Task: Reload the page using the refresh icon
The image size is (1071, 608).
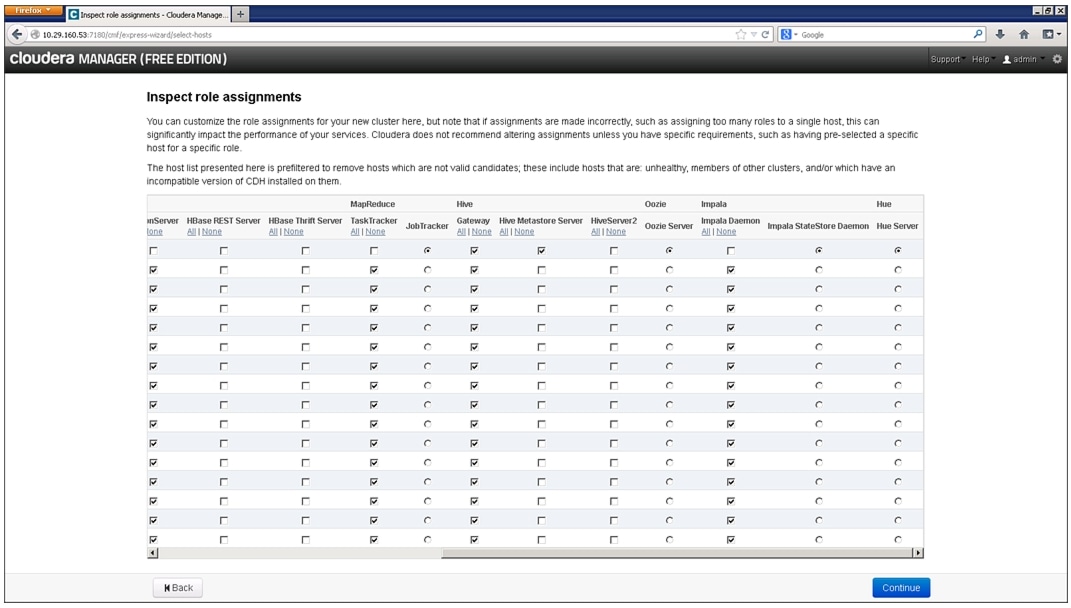Action: tap(766, 34)
